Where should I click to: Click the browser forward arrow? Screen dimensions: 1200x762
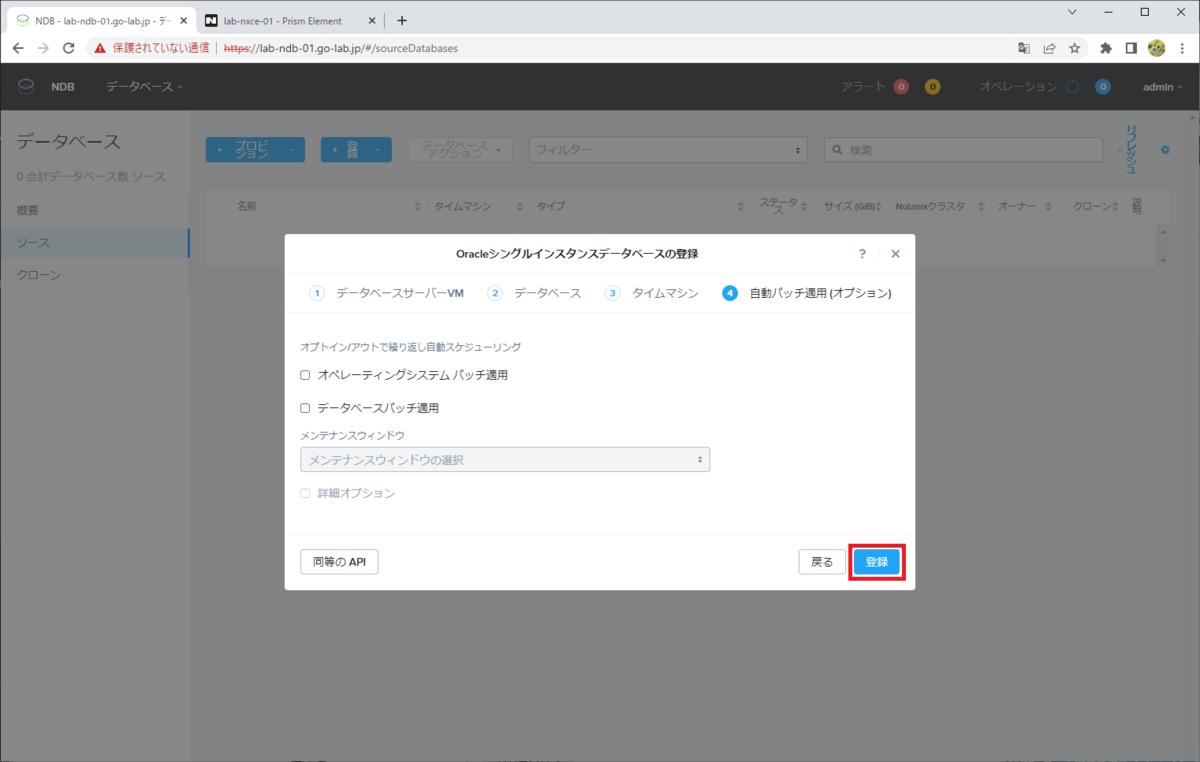coord(43,48)
